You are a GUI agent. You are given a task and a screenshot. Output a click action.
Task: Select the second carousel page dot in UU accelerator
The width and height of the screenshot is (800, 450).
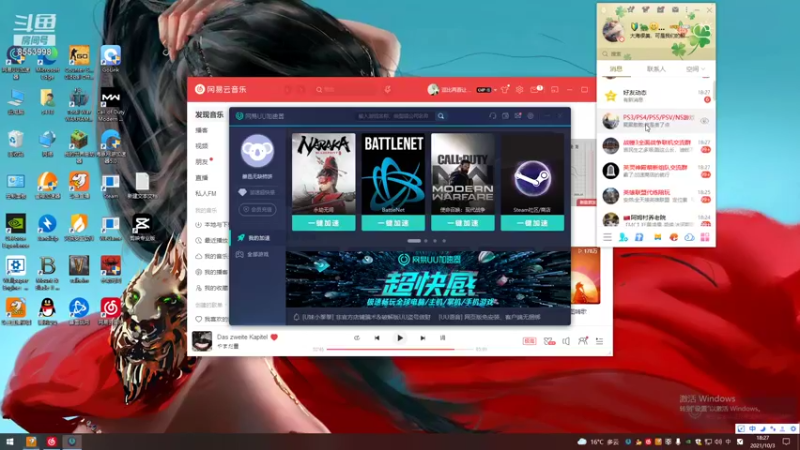click(x=426, y=241)
